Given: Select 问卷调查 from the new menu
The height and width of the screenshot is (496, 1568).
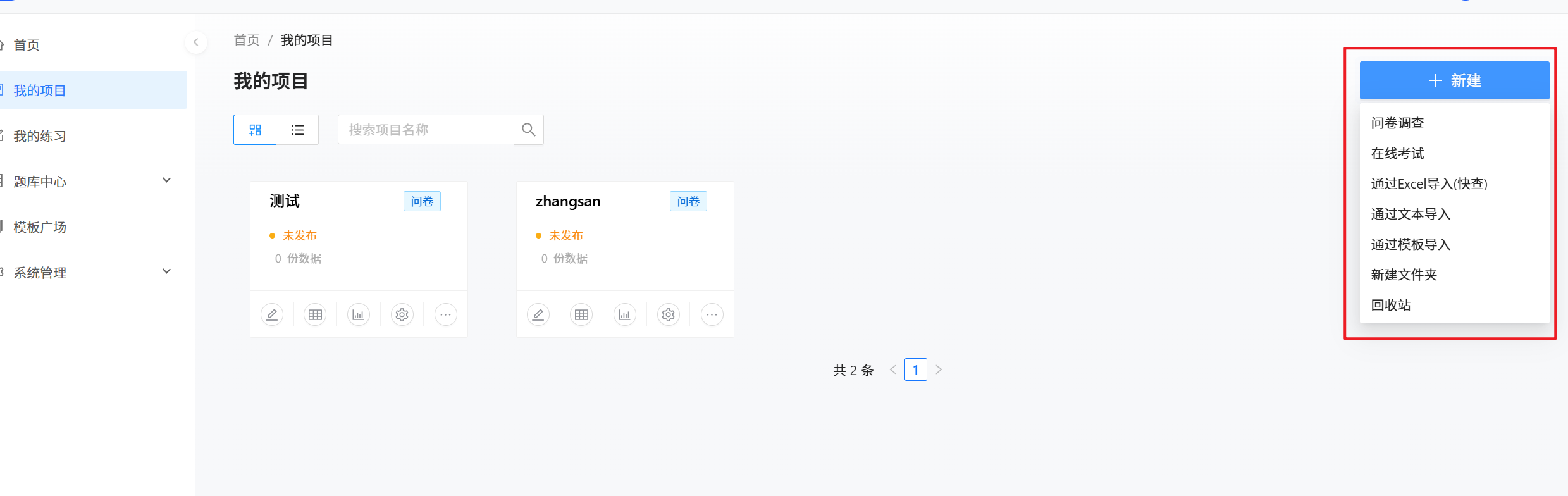Looking at the screenshot, I should pos(1455,123).
